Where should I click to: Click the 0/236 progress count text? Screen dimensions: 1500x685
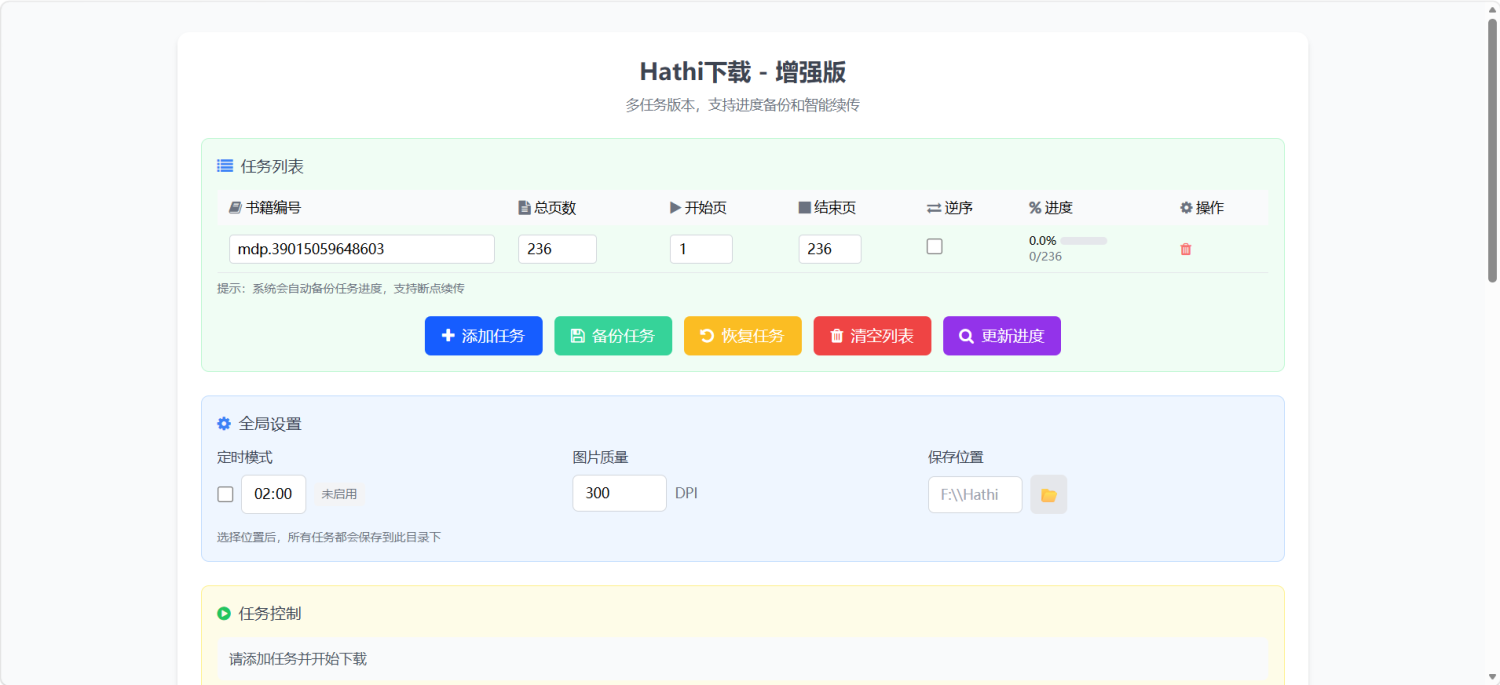click(1045, 257)
